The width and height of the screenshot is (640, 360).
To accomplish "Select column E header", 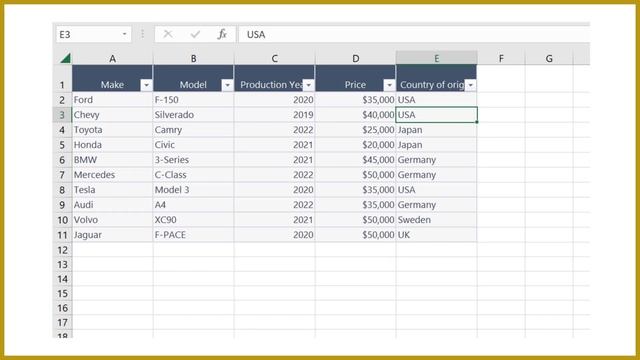I will pyautogui.click(x=436, y=58).
